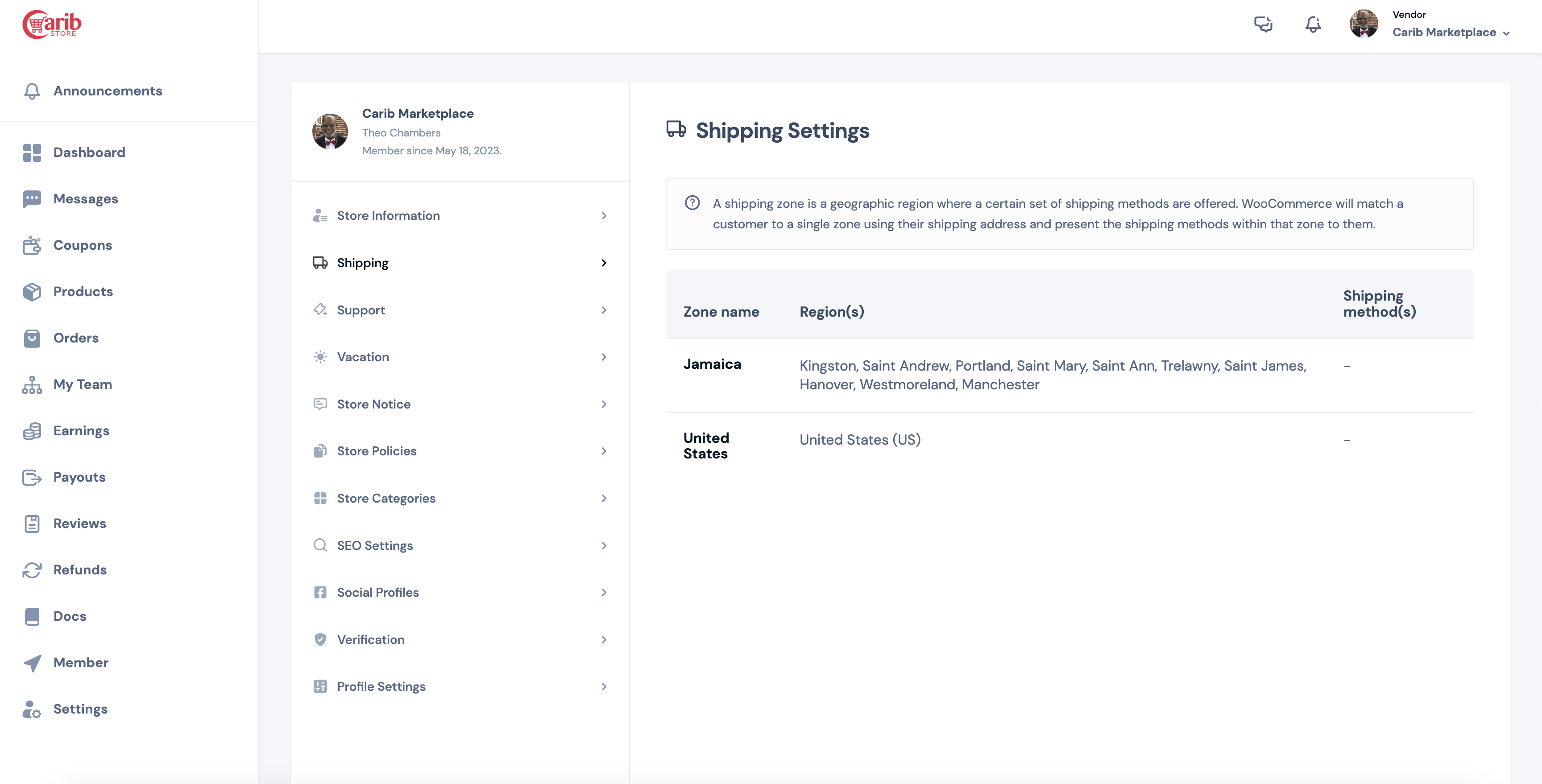1542x784 pixels.
Task: Open the Docs book icon
Action: click(32, 616)
